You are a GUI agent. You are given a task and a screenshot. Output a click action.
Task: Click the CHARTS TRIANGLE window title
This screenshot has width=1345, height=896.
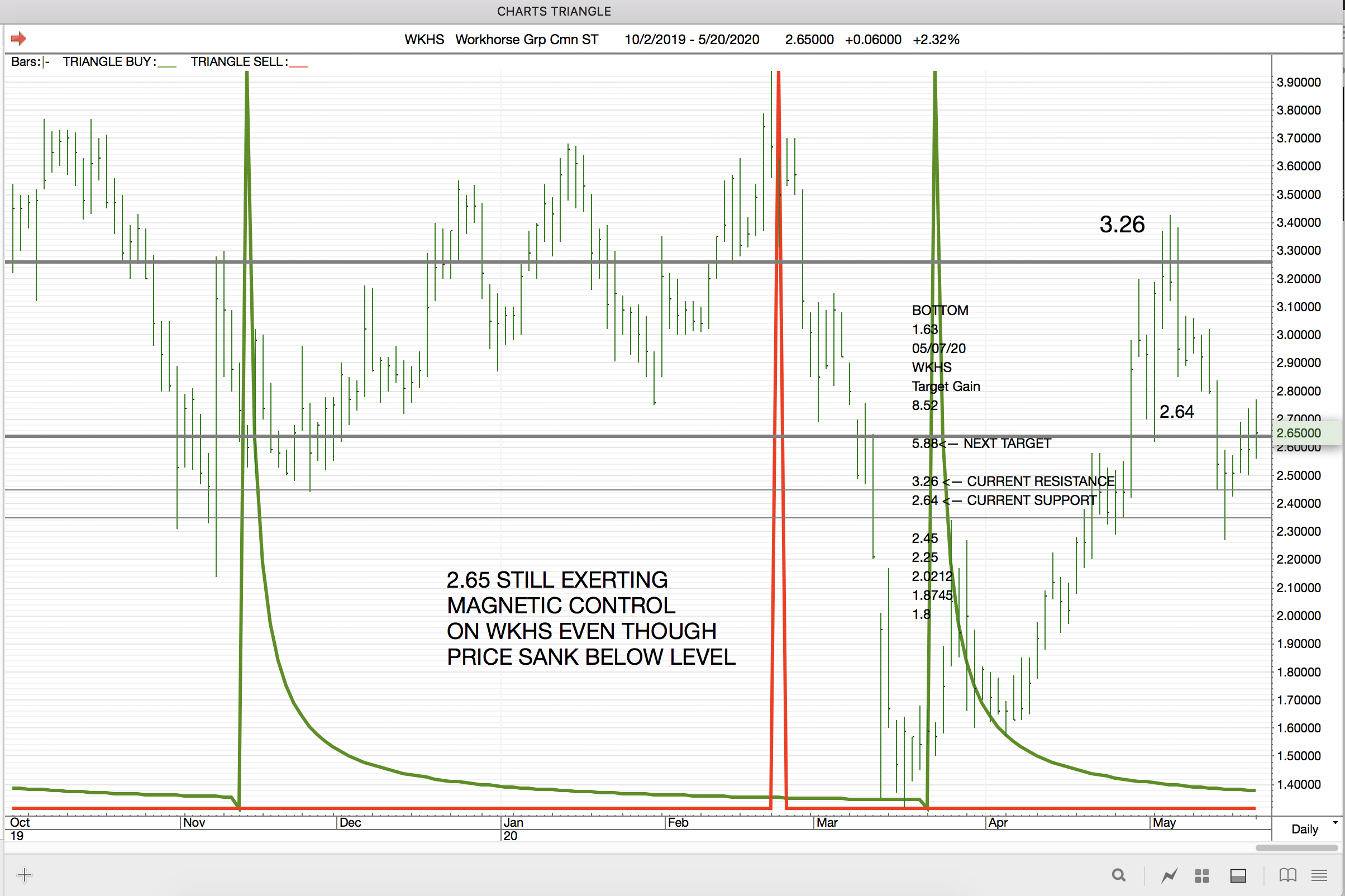[554, 11]
